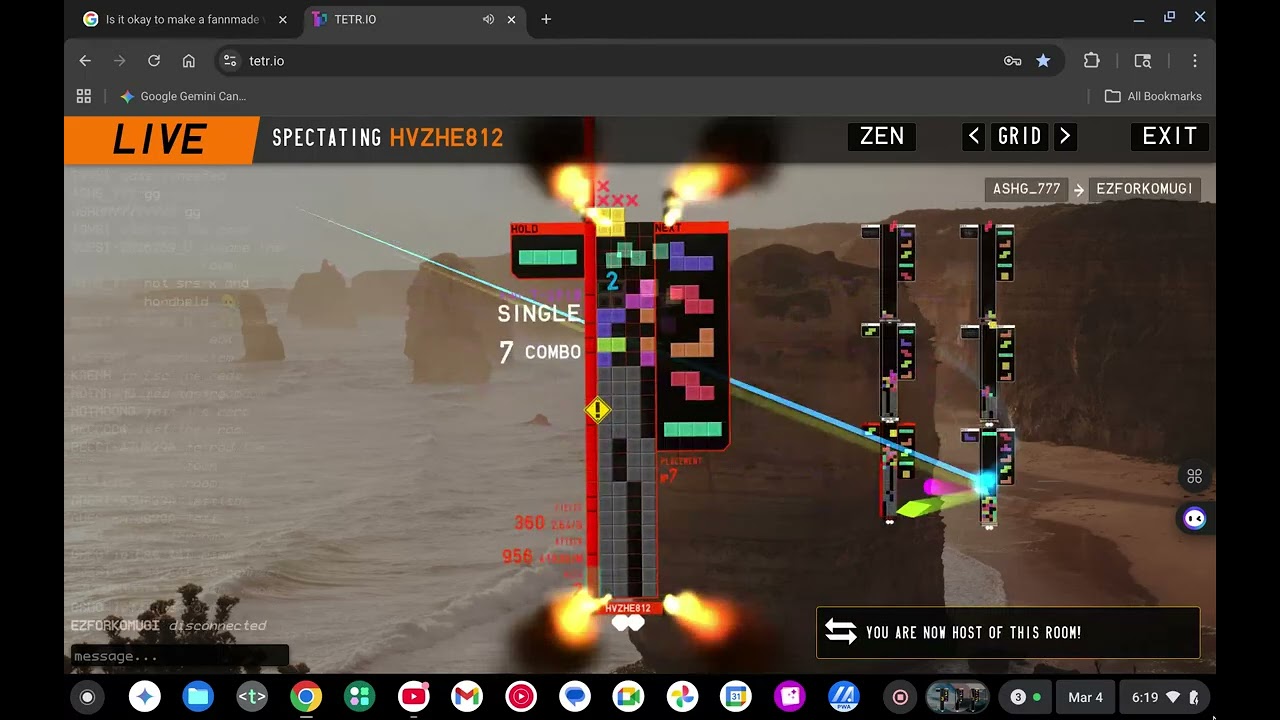Click the host notification banner
This screenshot has width=1280, height=720.
(1008, 632)
